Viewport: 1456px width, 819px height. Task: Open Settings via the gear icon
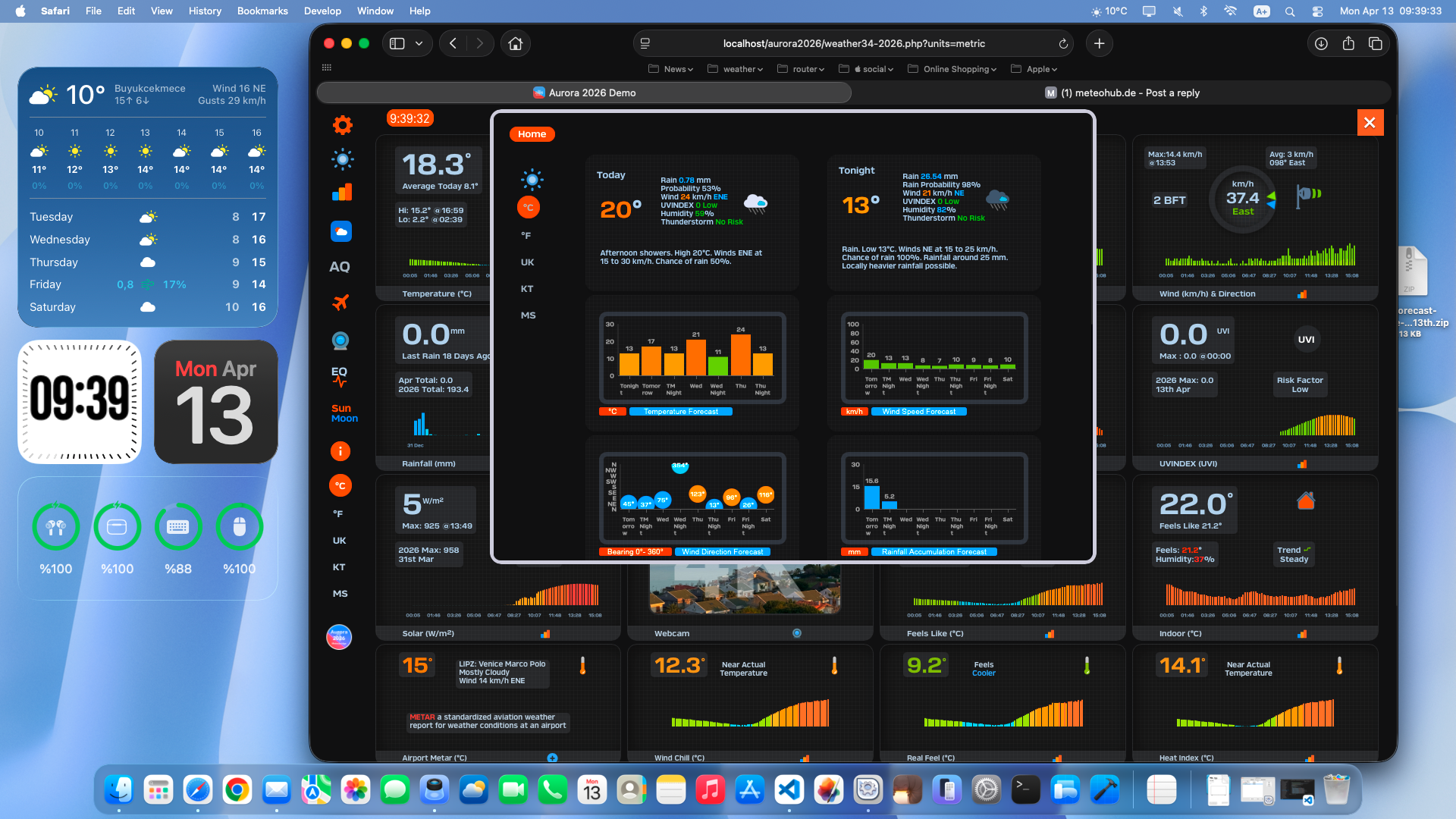click(342, 124)
